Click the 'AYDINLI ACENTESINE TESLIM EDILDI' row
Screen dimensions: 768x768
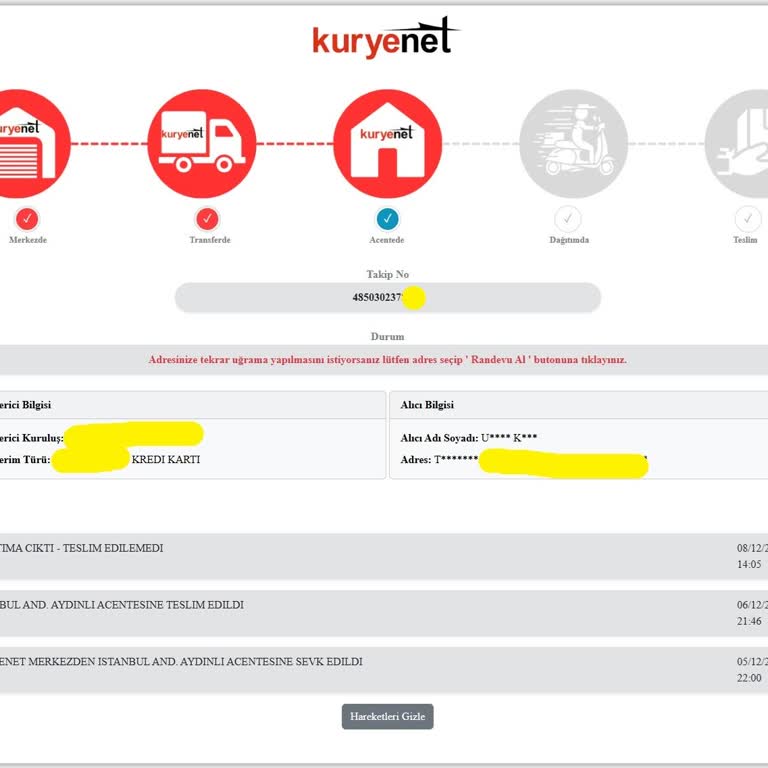(x=384, y=613)
